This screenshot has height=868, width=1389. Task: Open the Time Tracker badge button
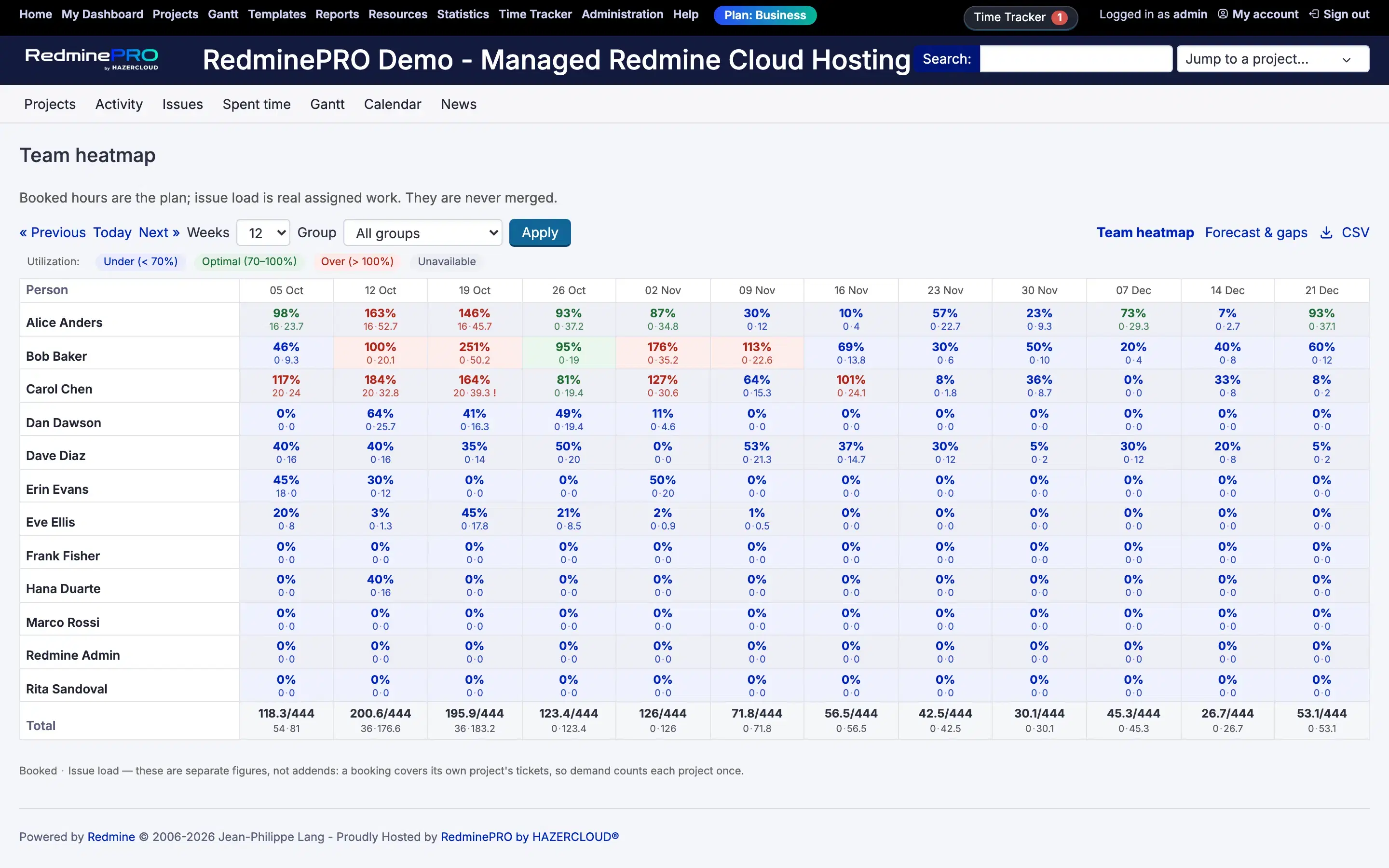click(1020, 17)
